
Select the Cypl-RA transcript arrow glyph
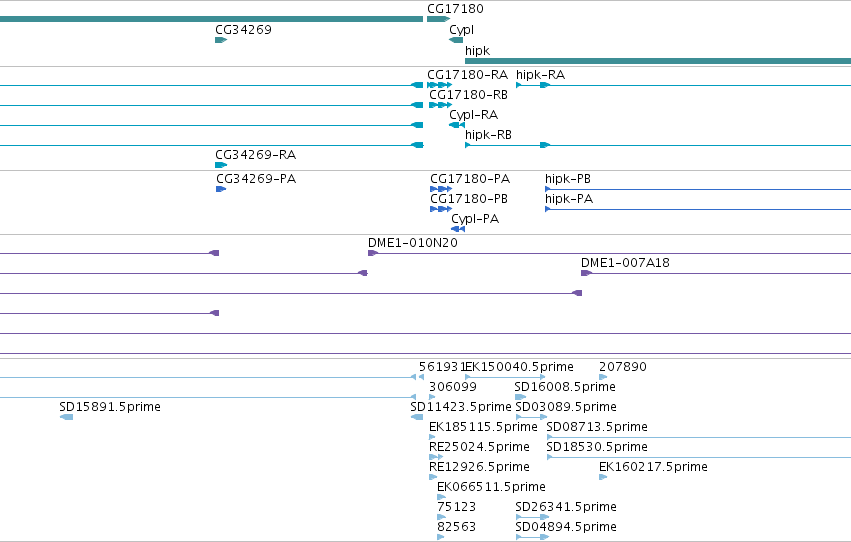point(457,125)
